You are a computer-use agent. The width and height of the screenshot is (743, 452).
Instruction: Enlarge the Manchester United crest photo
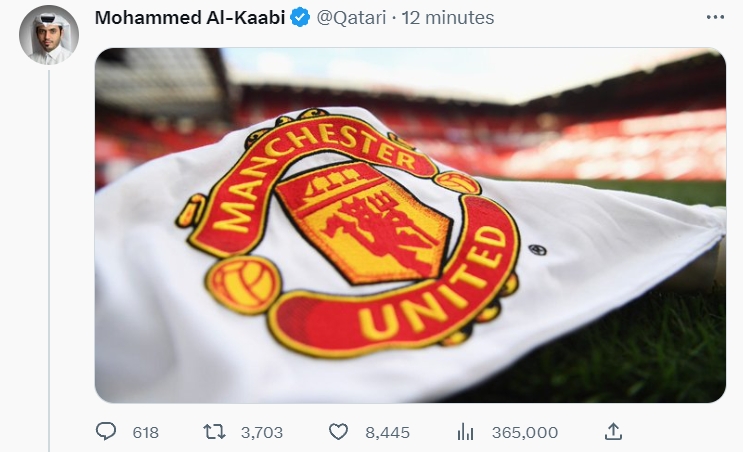click(410, 226)
